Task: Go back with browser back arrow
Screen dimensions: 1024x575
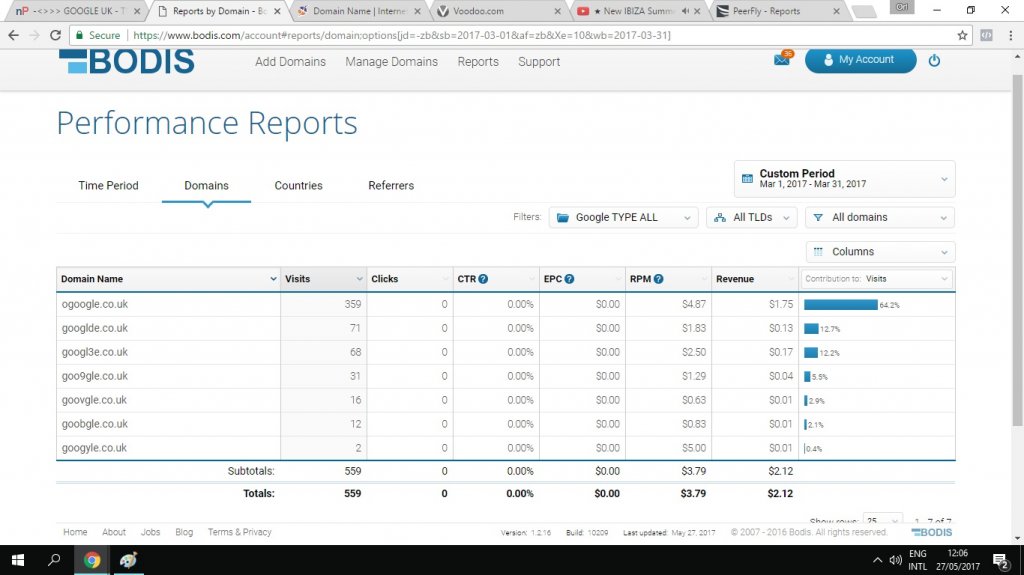Action: point(14,35)
